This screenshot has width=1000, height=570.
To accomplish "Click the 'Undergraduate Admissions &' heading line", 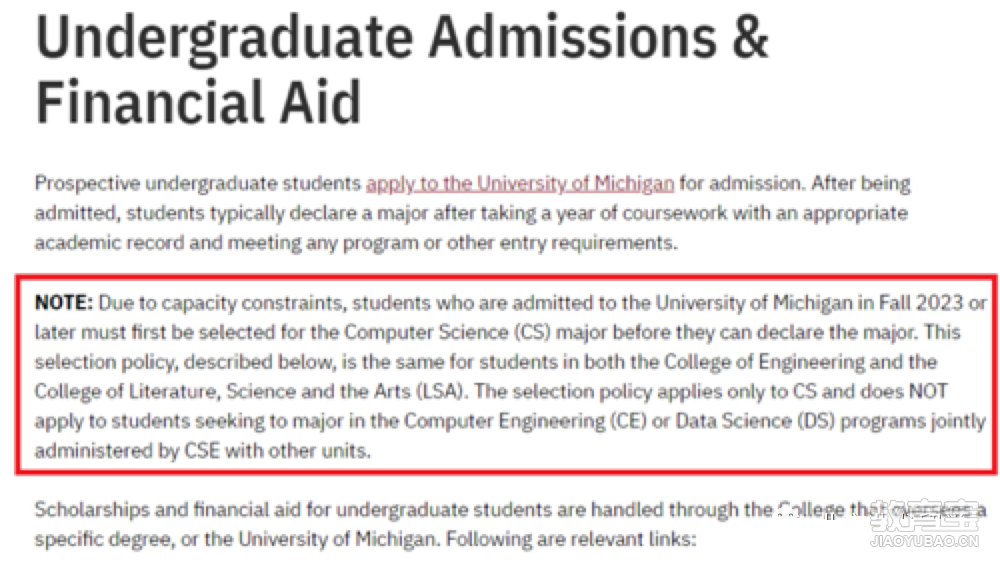I will pyautogui.click(x=402, y=38).
